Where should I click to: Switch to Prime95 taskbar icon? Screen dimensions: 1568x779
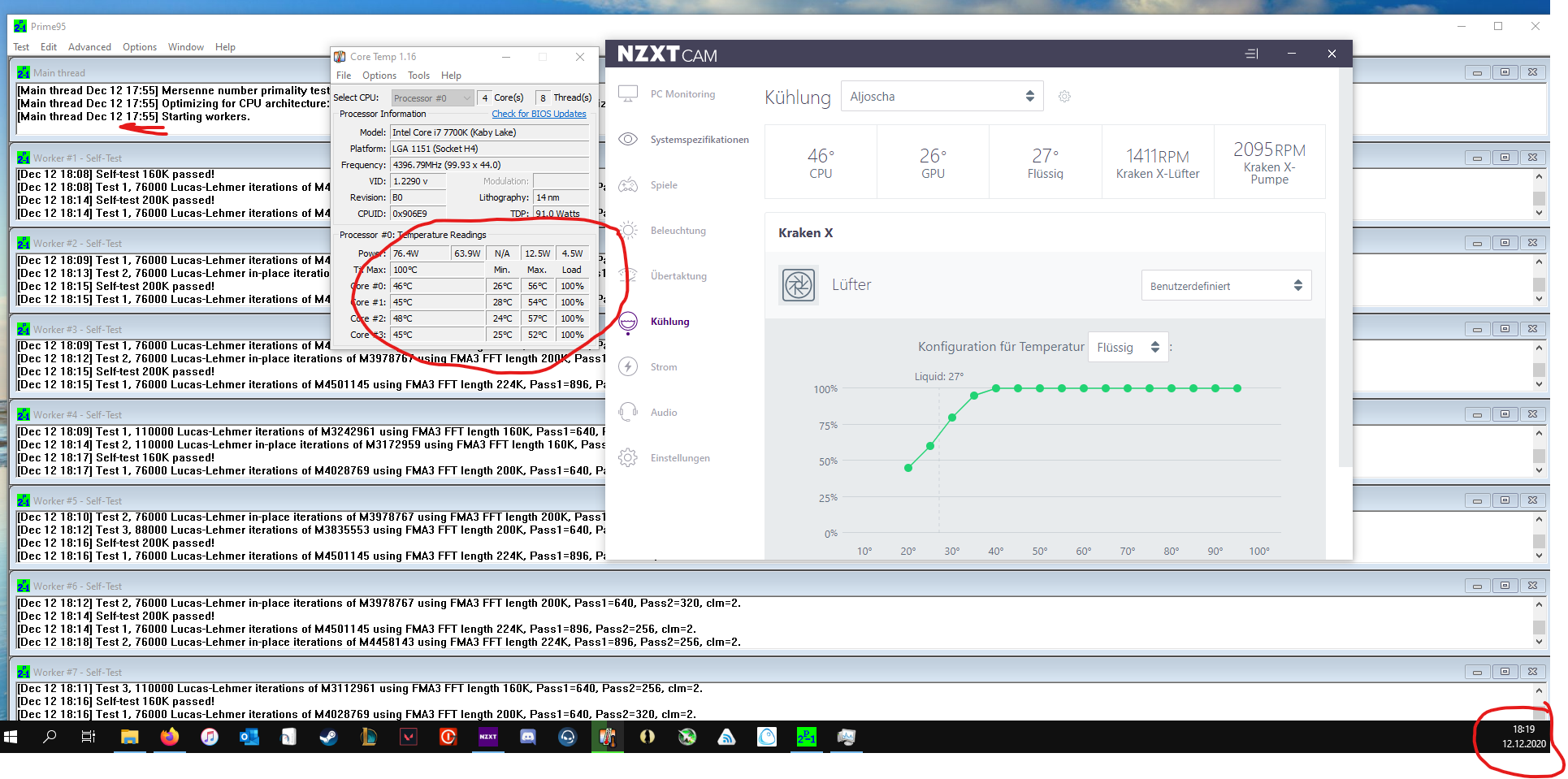tap(806, 737)
